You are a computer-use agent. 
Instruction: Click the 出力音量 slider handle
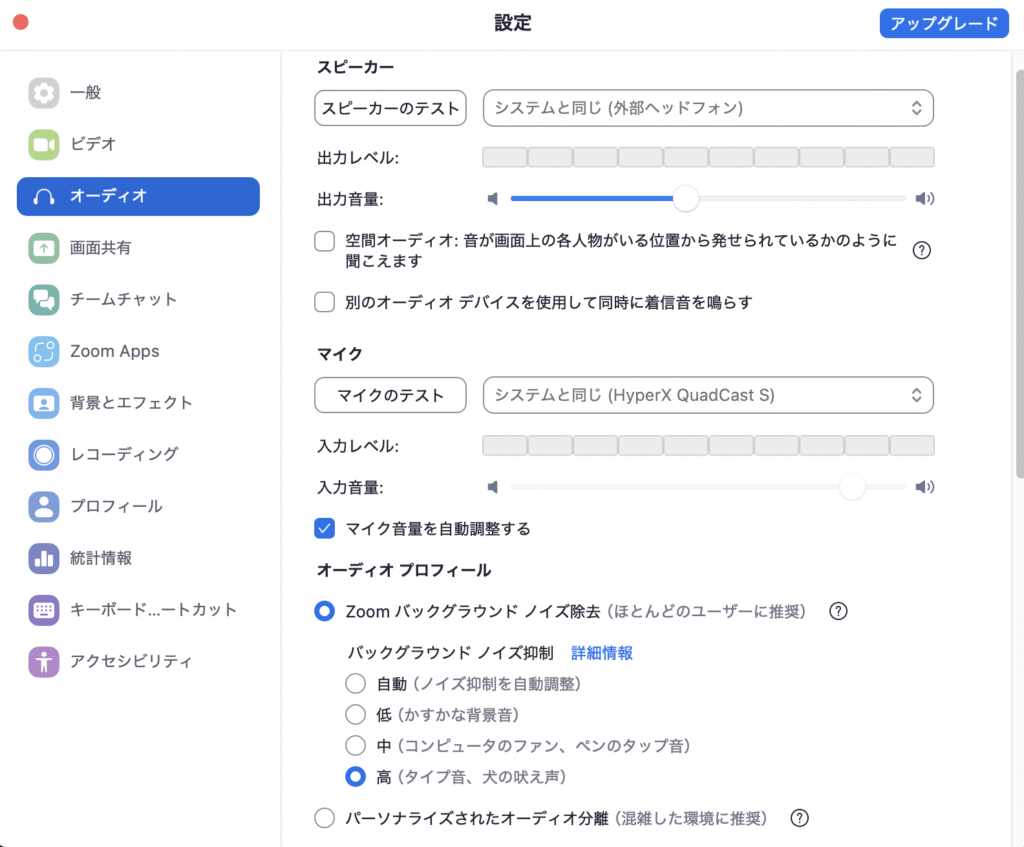686,199
